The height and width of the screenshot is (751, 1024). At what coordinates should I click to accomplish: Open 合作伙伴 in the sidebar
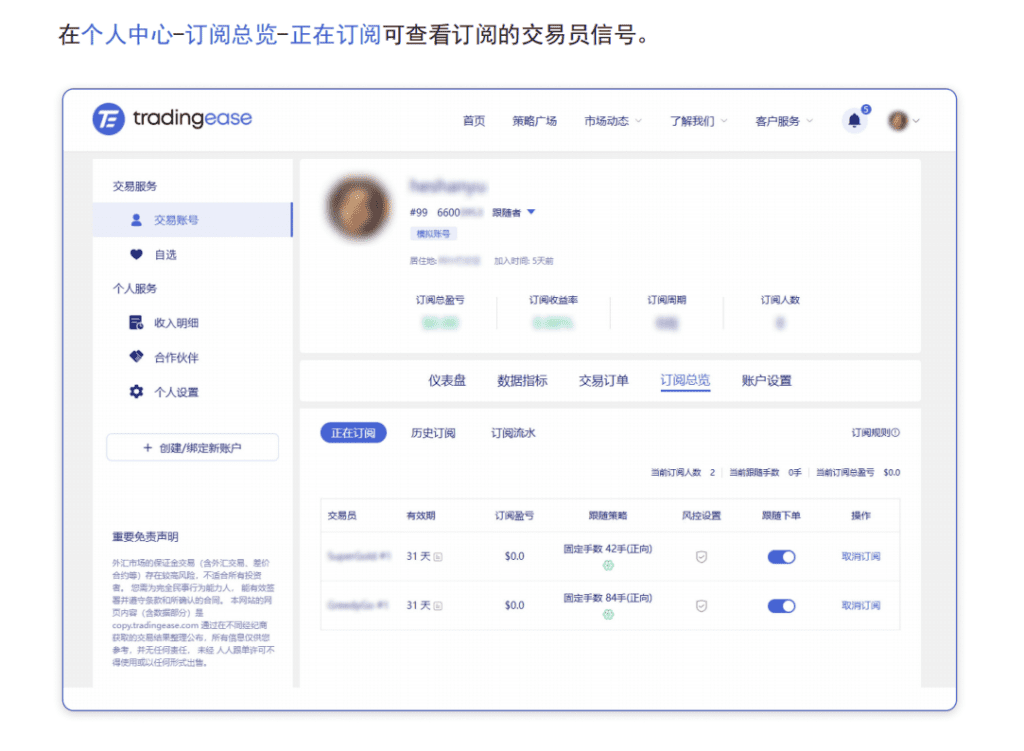pos(176,358)
